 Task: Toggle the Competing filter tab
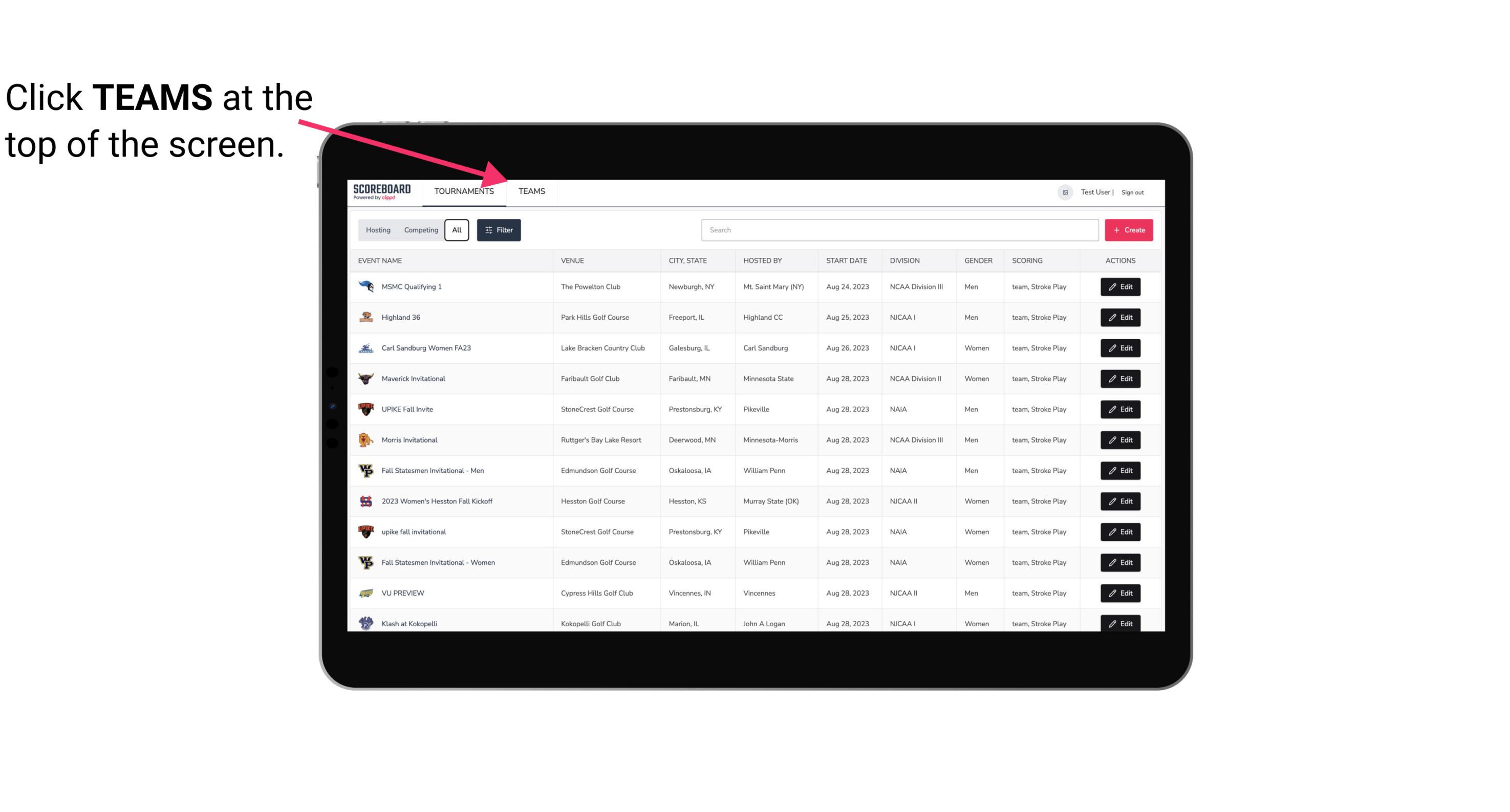(421, 230)
